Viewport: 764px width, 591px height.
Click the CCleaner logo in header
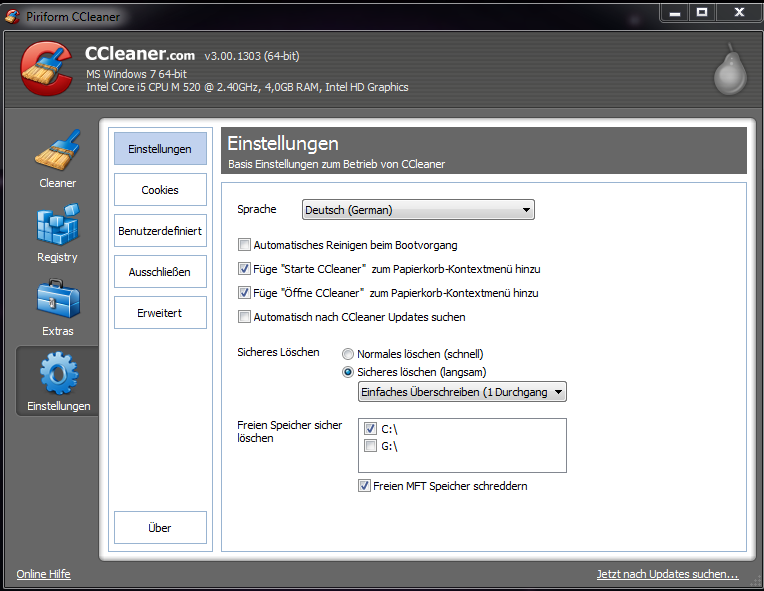click(x=45, y=69)
